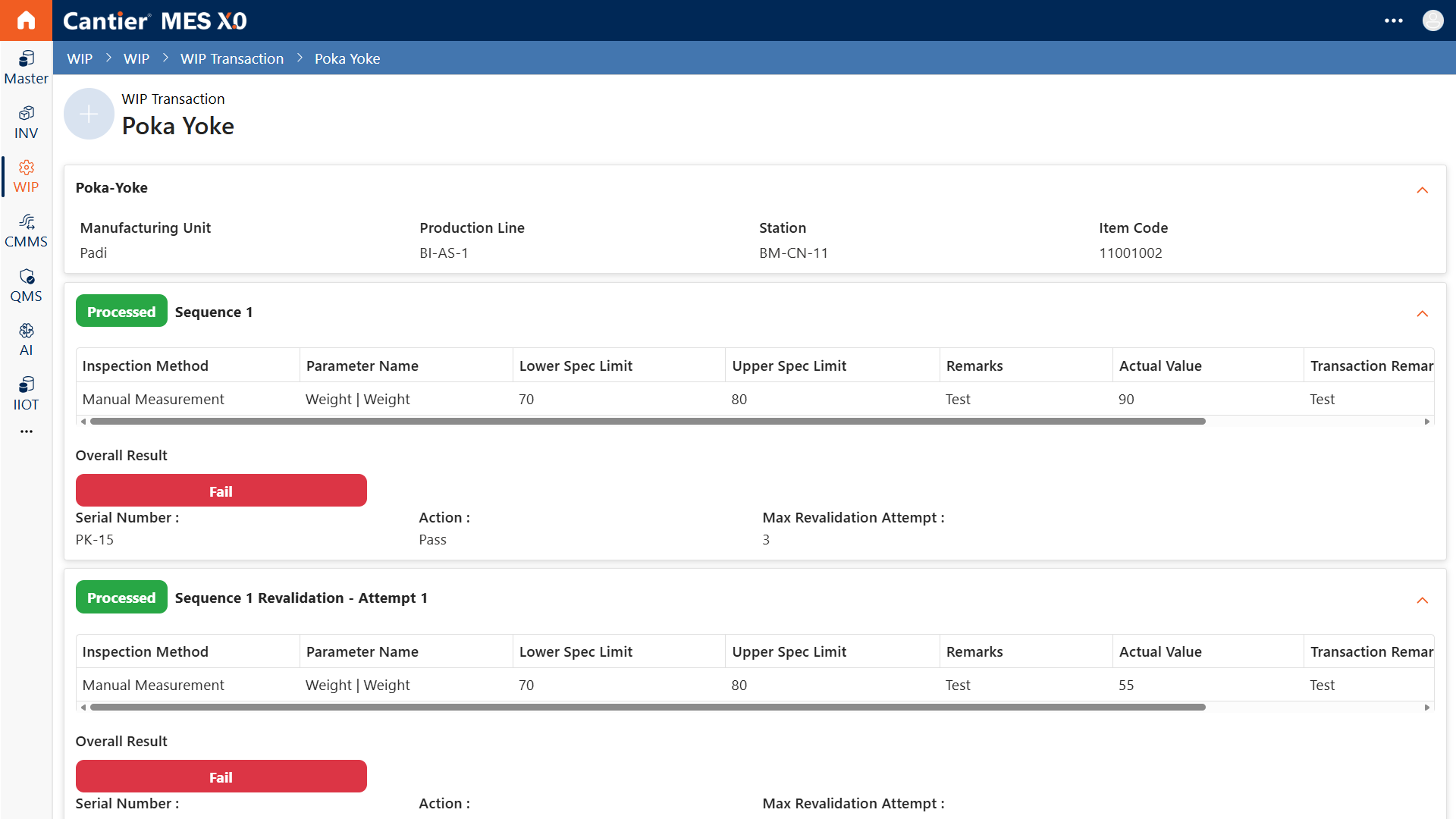Screen dimensions: 1456x819
Task: Open the Home icon in the top corner
Action: tap(26, 20)
